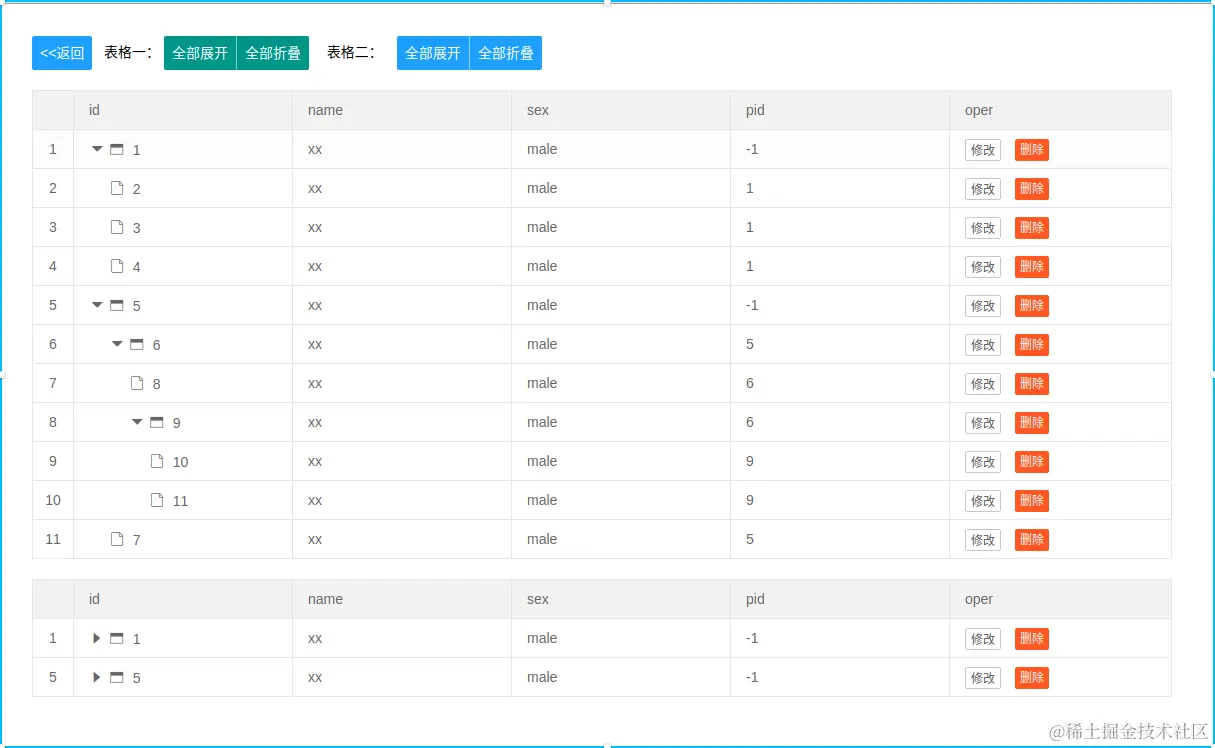Click the folder icon of id 1 in table one
Image resolution: width=1215 pixels, height=748 pixels.
(117, 149)
